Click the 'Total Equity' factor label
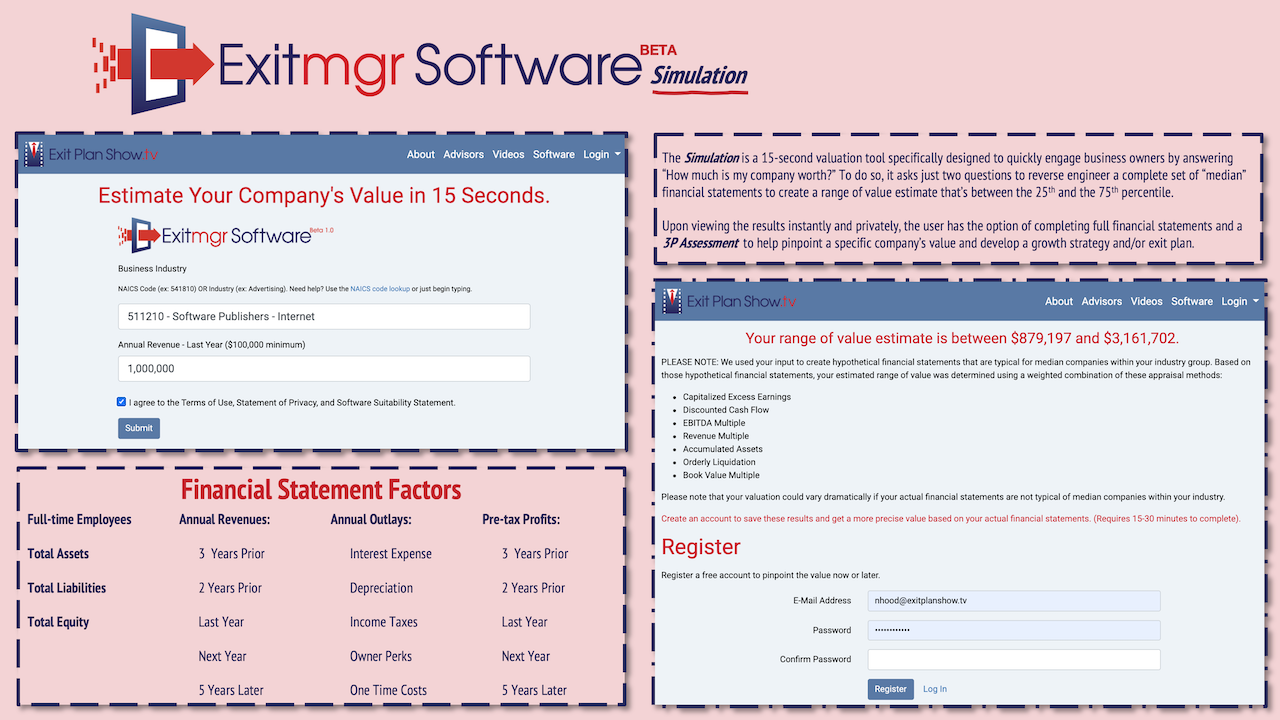The height and width of the screenshot is (720, 1280). (x=58, y=622)
